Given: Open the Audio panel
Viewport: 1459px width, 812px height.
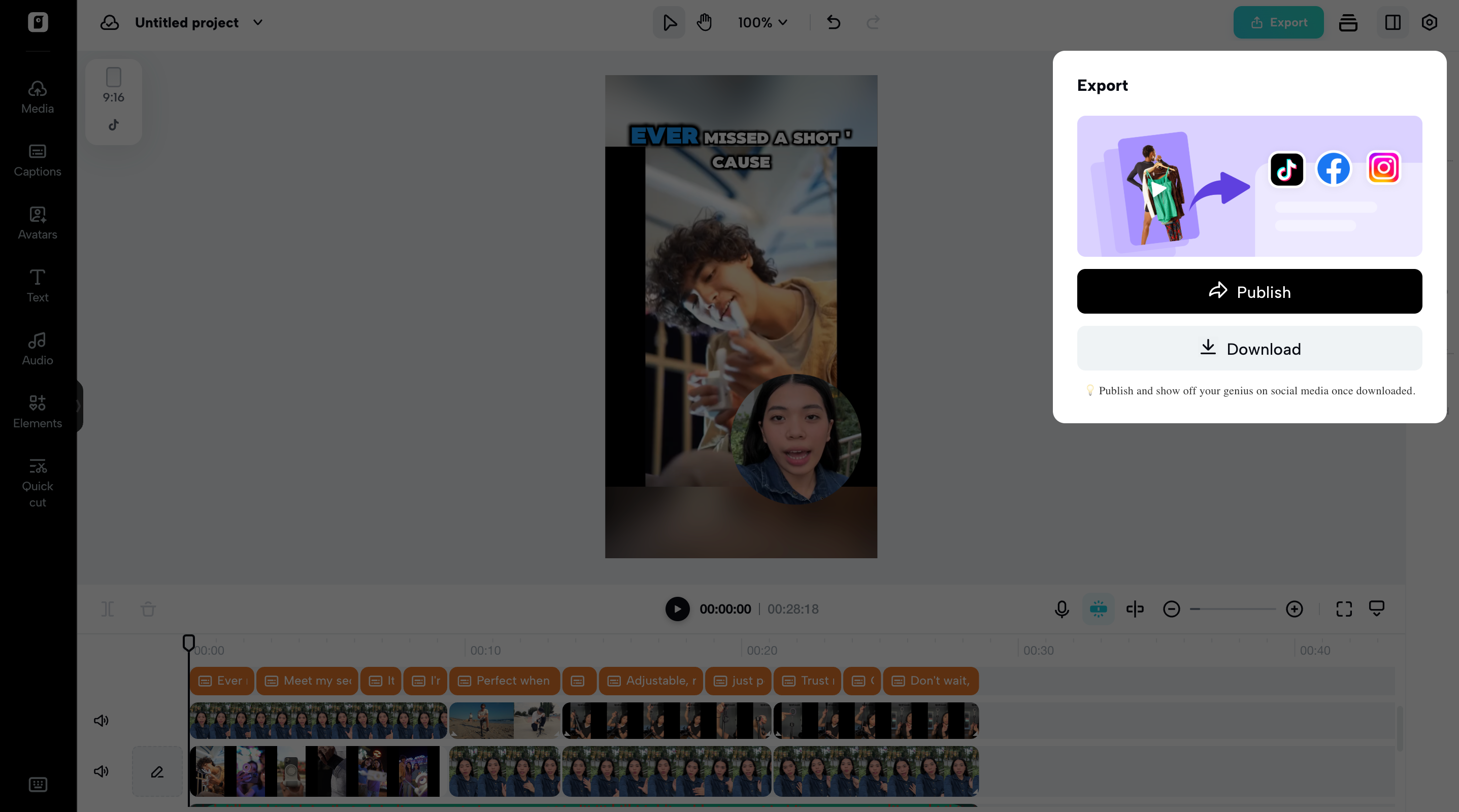Looking at the screenshot, I should [x=37, y=348].
